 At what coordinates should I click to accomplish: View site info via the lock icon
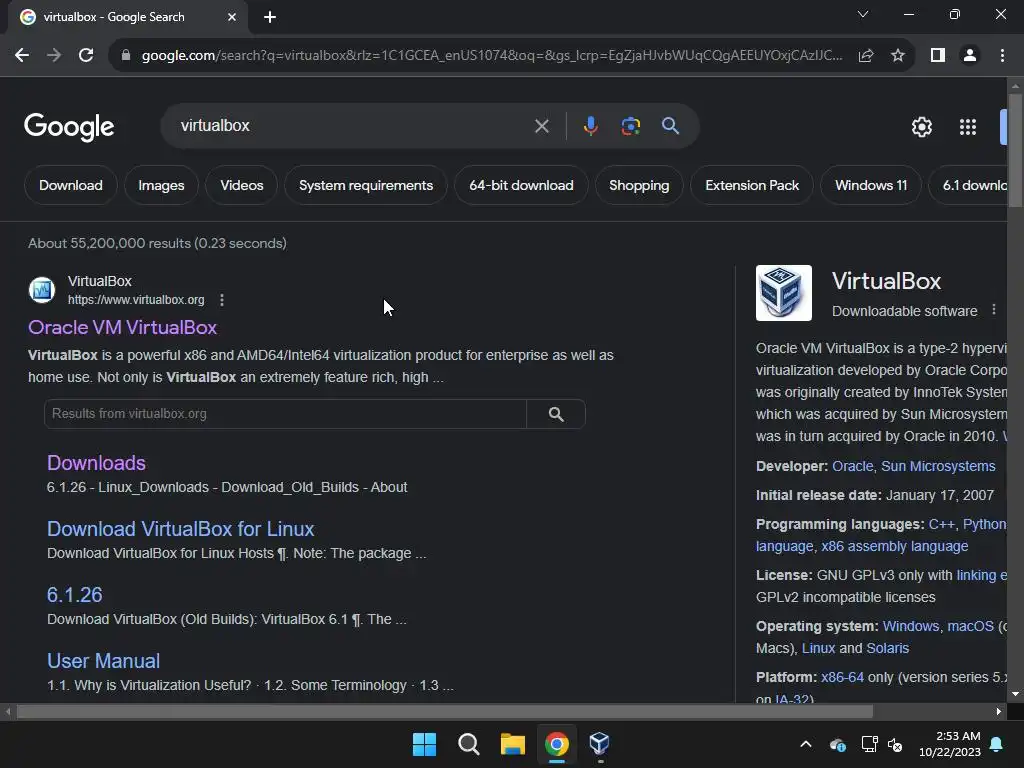pyautogui.click(x=126, y=56)
